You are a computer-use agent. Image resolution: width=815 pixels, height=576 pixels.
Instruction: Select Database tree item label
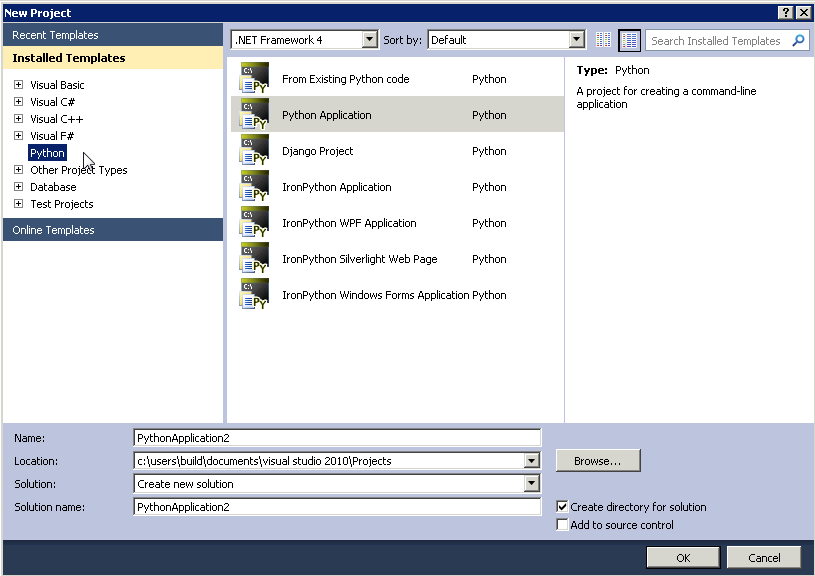coord(53,187)
